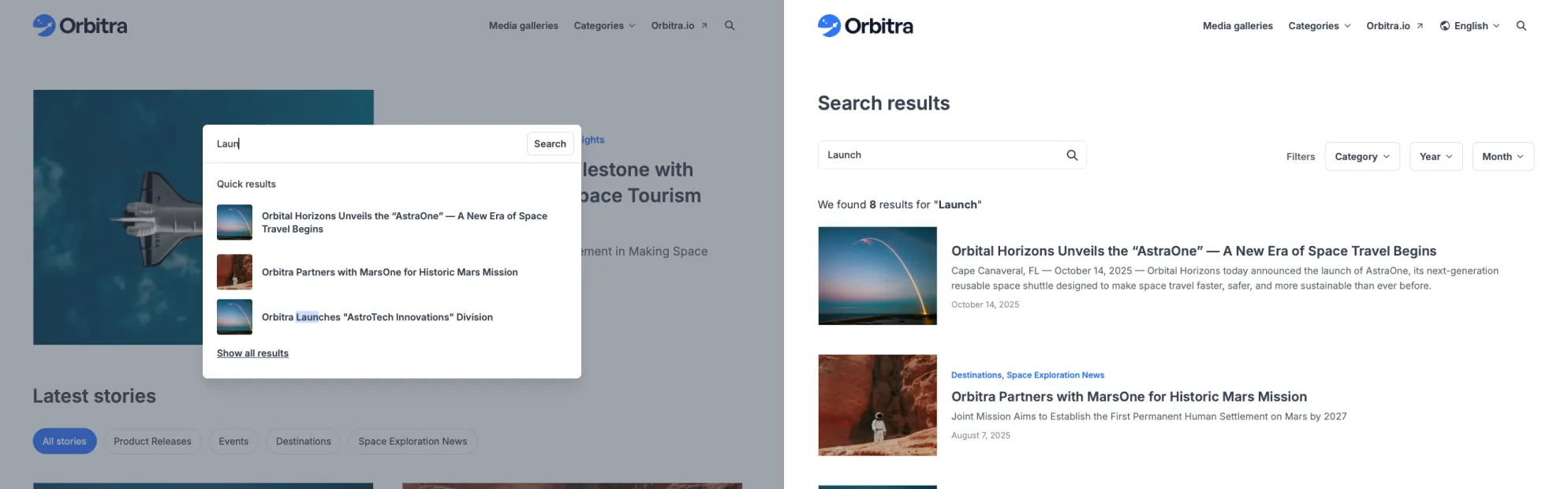Expand Categories menu in left page header
Viewport: 1568px width, 489px height.
pos(604,25)
